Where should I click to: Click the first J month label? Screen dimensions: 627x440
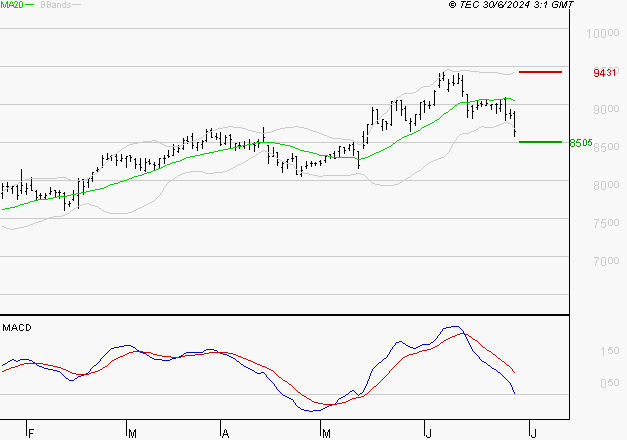coord(428,433)
